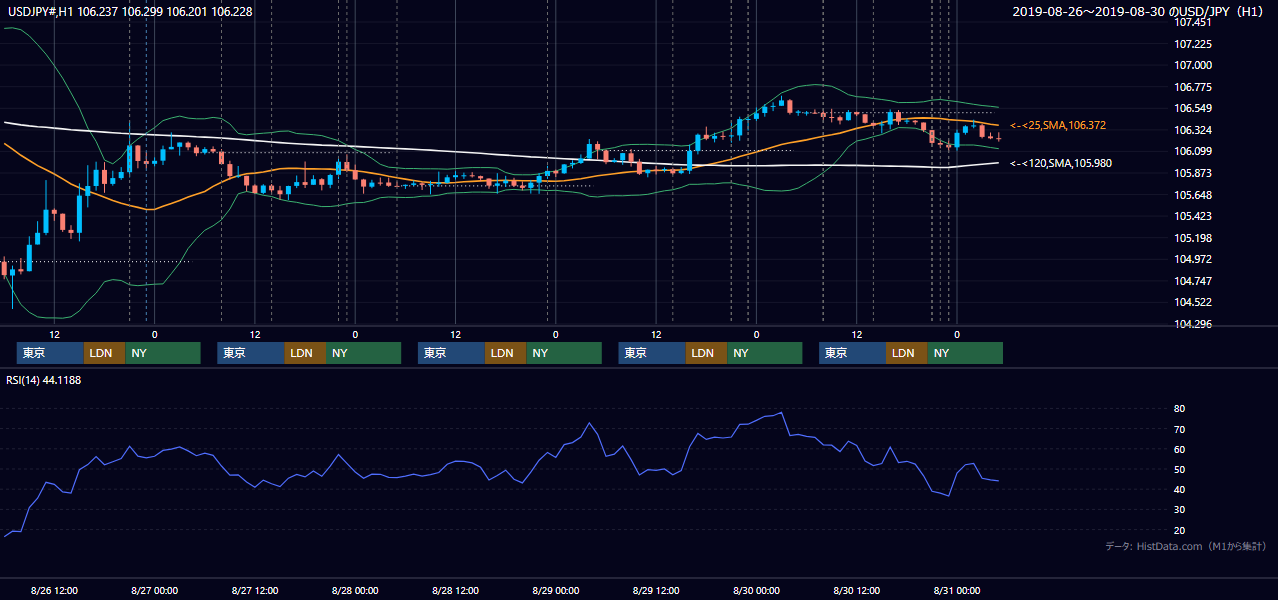Click the 8/30 00:00 date label

tap(757, 590)
